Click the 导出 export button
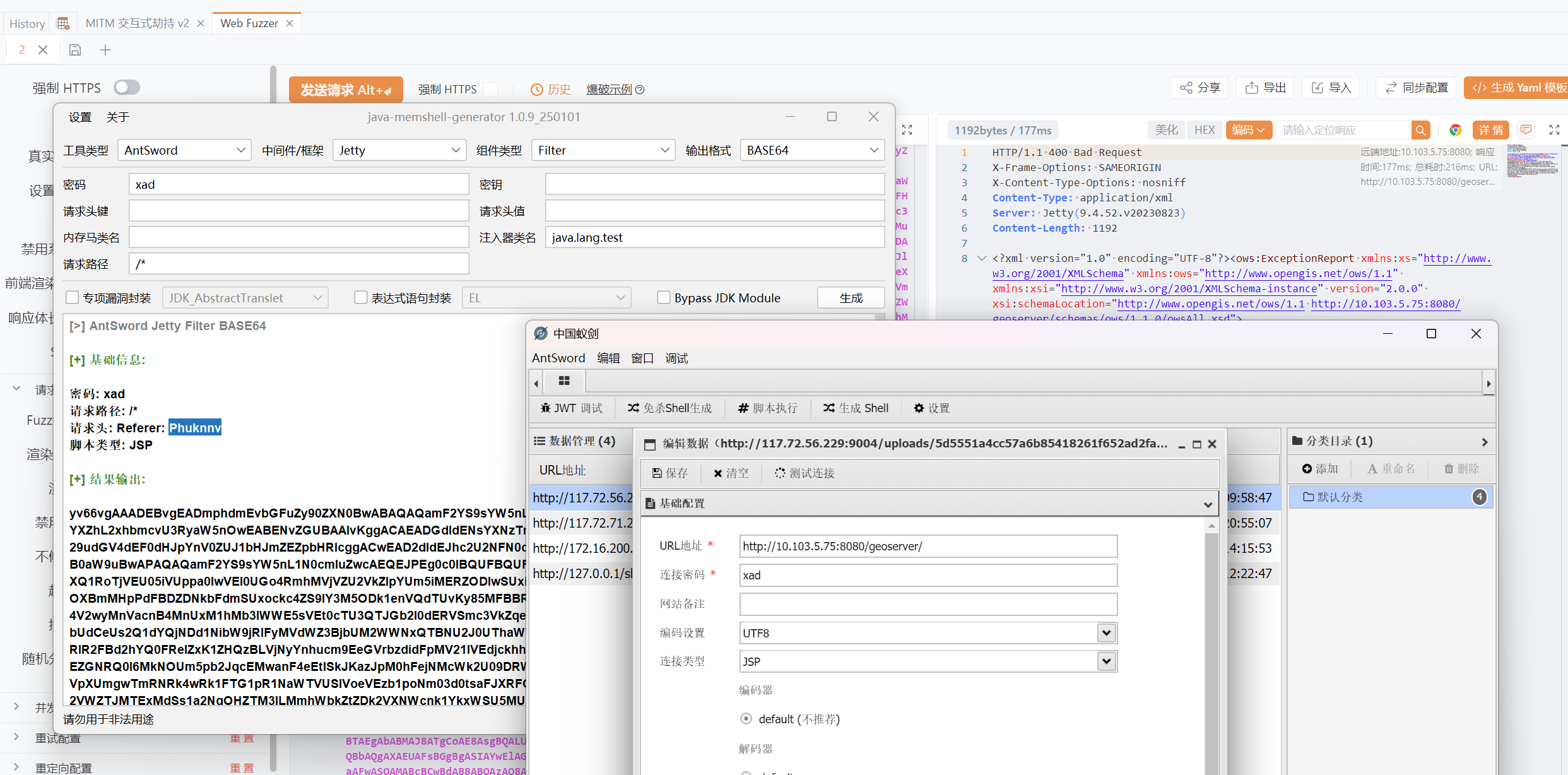 1265,88
